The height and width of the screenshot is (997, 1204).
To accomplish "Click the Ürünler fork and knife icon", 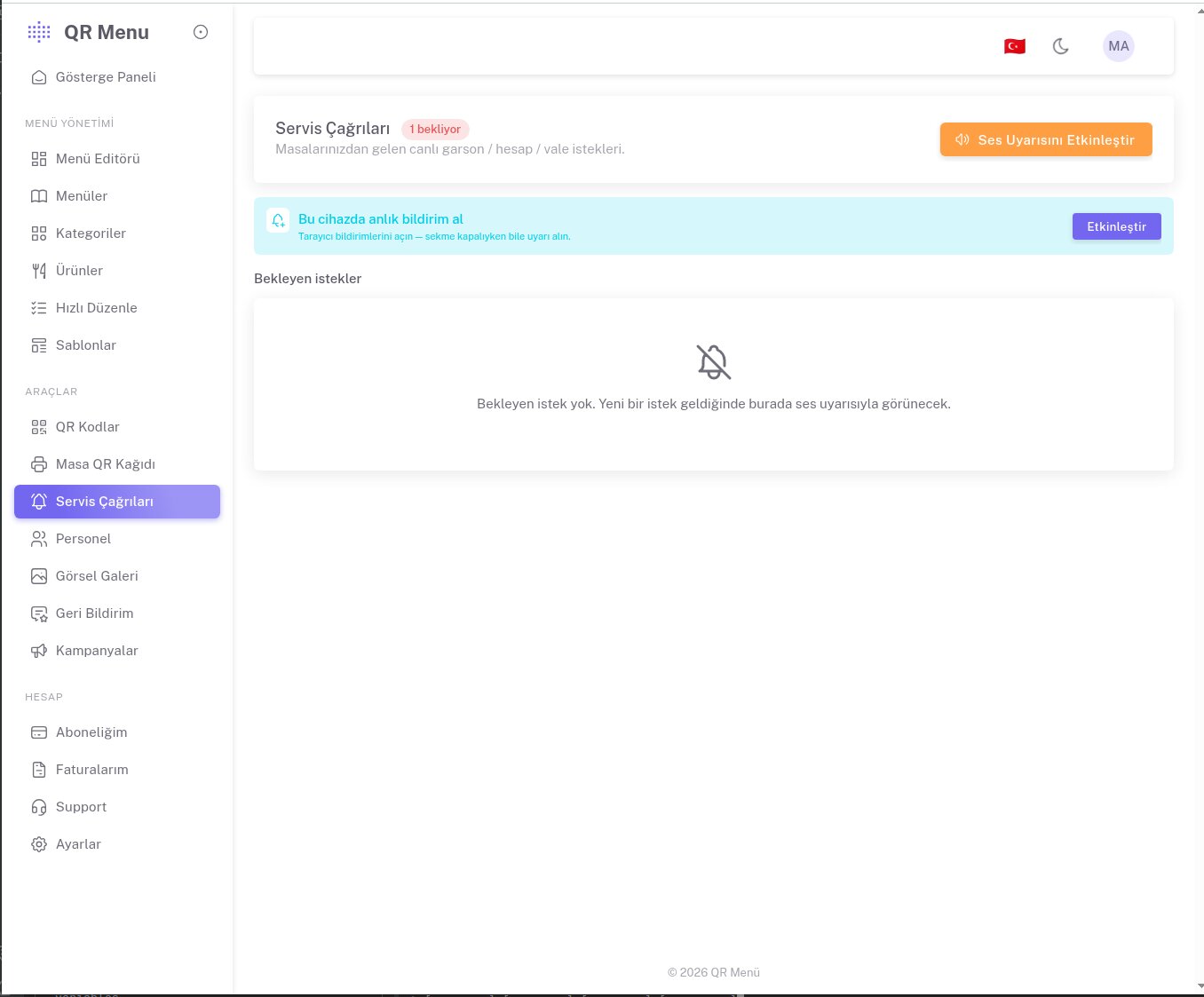I will (x=39, y=271).
